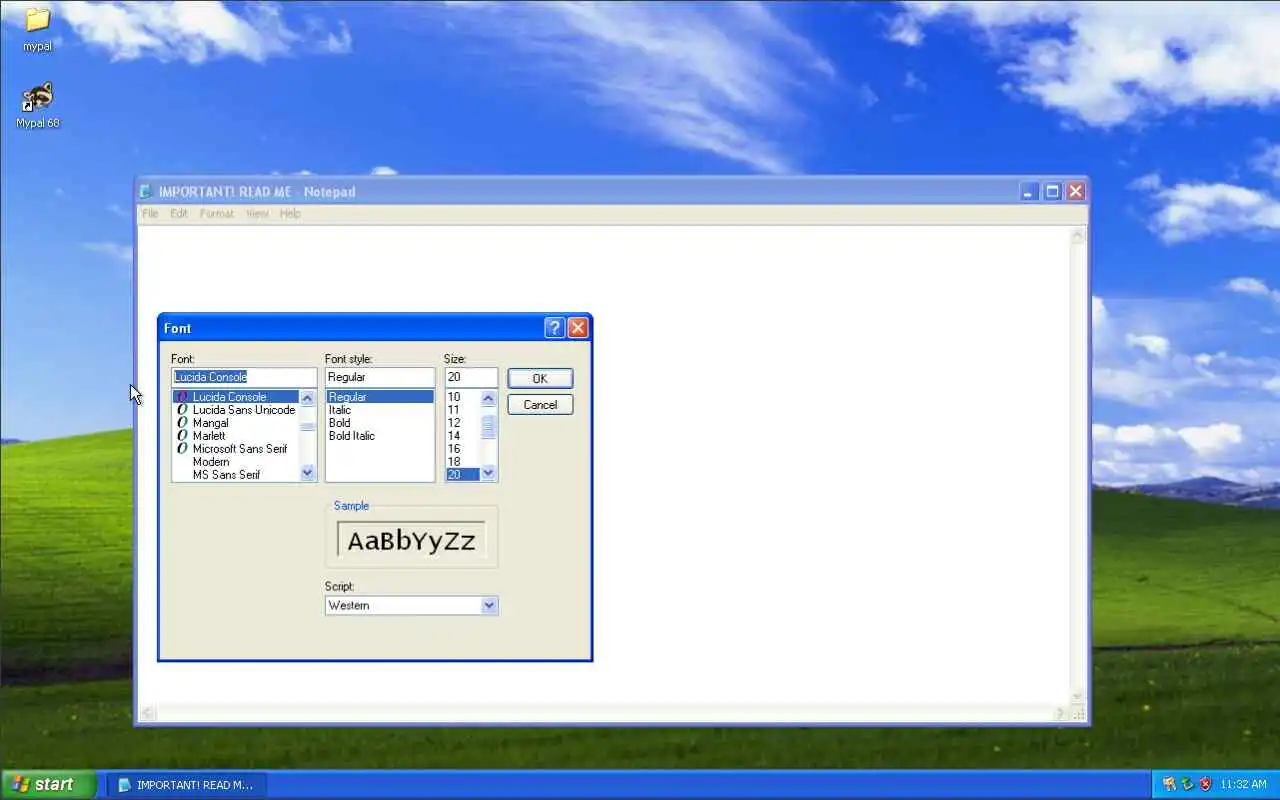Select font size 11
The image size is (1280, 800).
(463, 410)
